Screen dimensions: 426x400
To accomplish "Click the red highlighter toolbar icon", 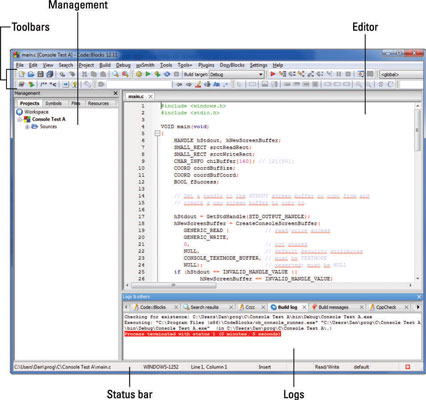I will point(198,84).
